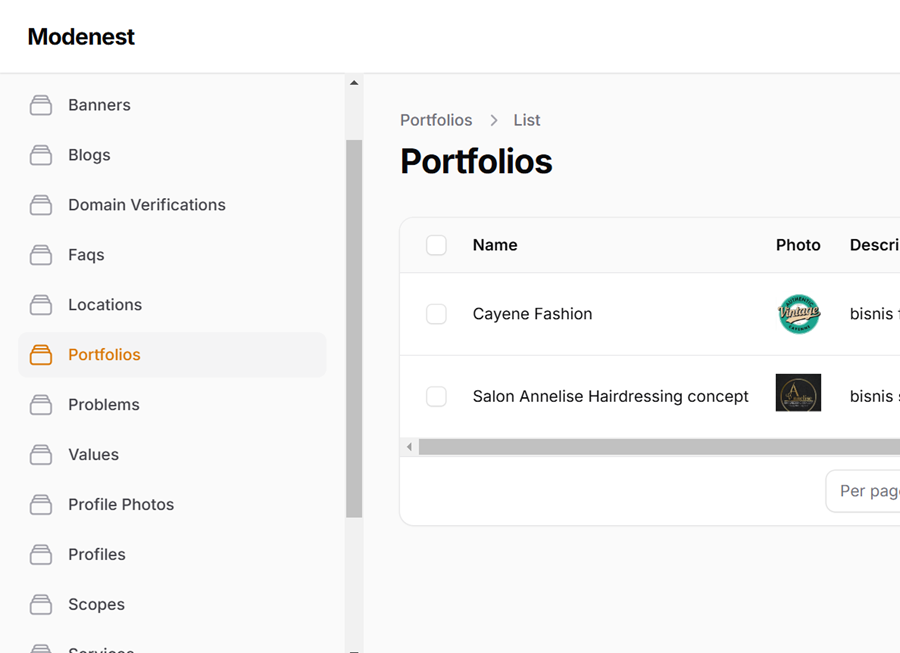
Task: Click the table horizontal scroll-left arrow
Action: (409, 447)
